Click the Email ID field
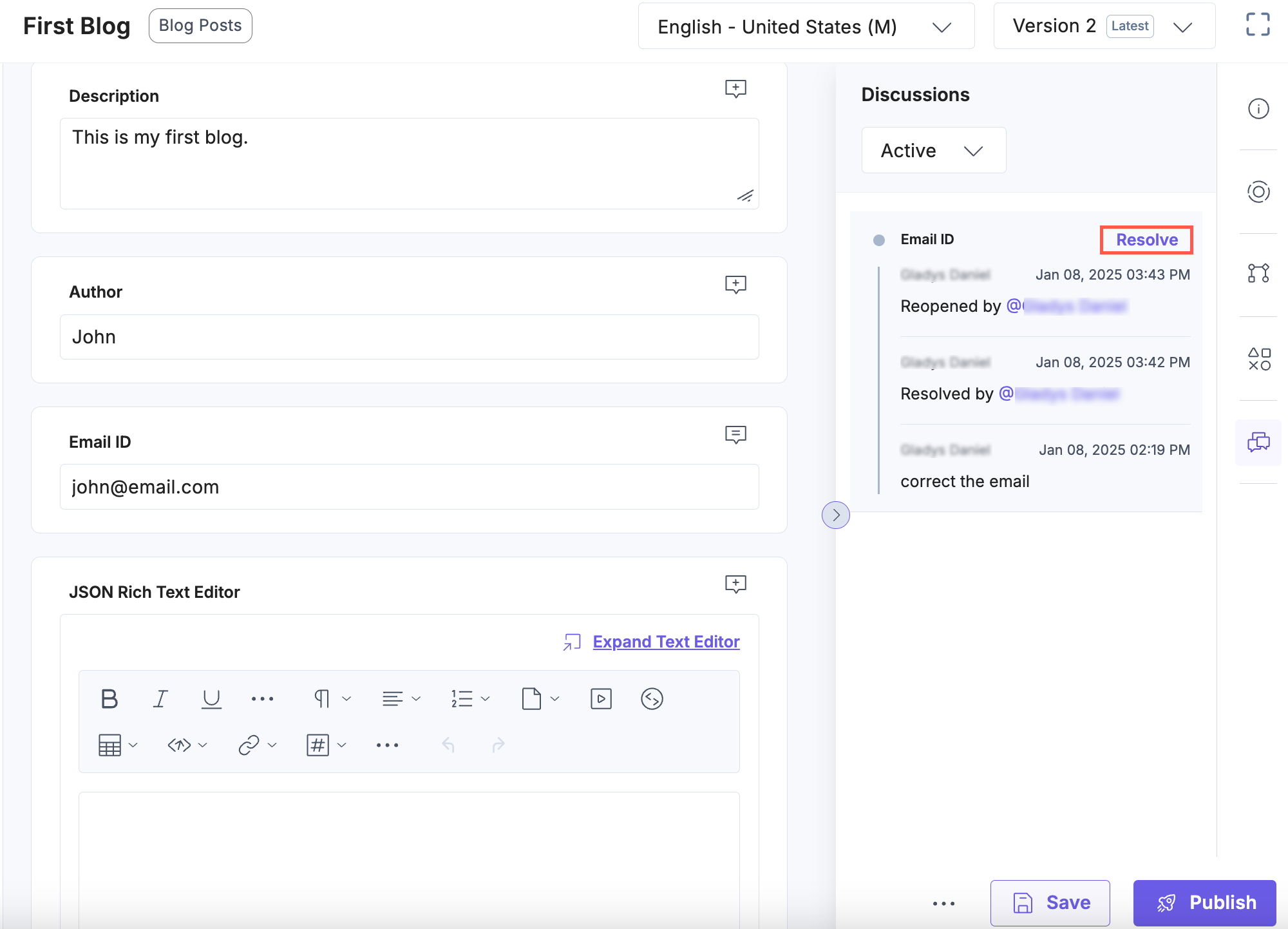 [x=409, y=487]
